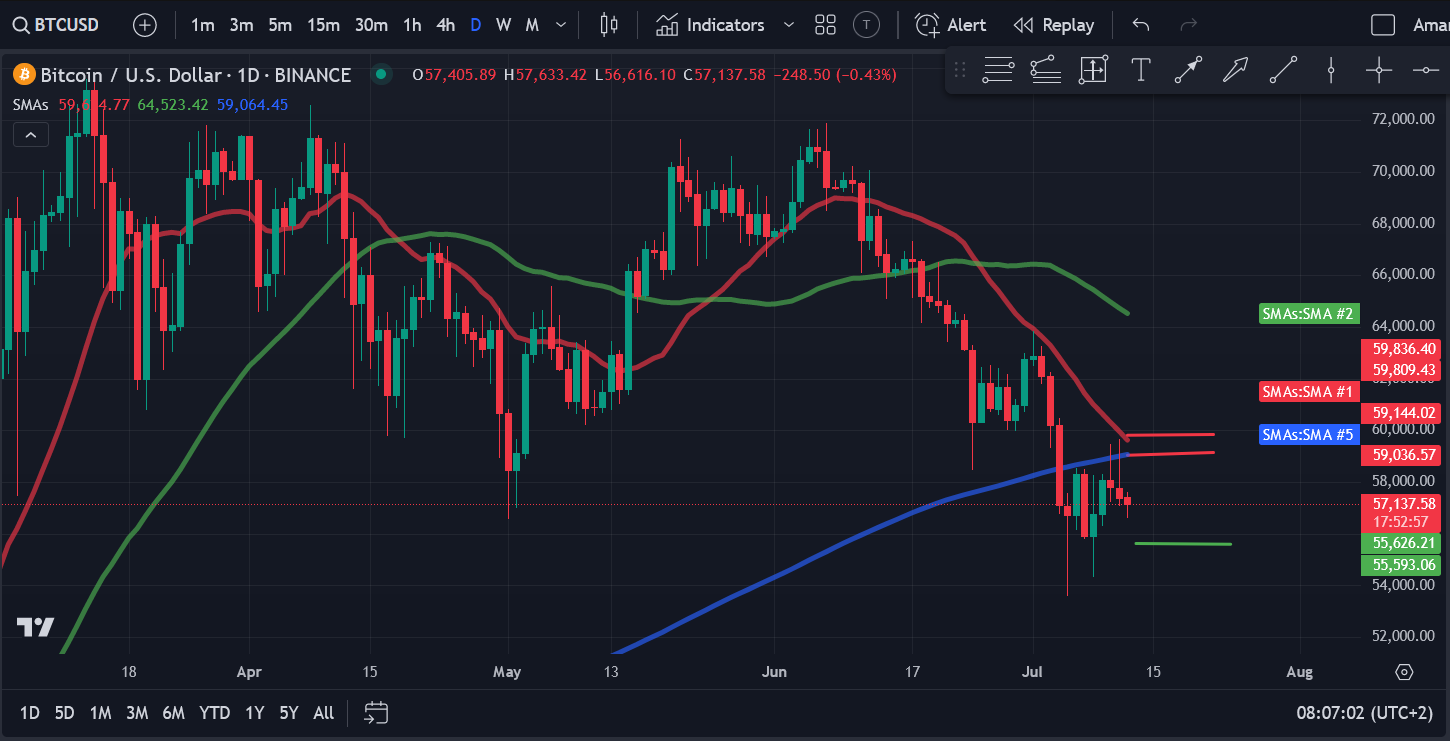Viewport: 1450px width, 741px height.
Task: Select the Fib retracement tool
Action: [998, 70]
